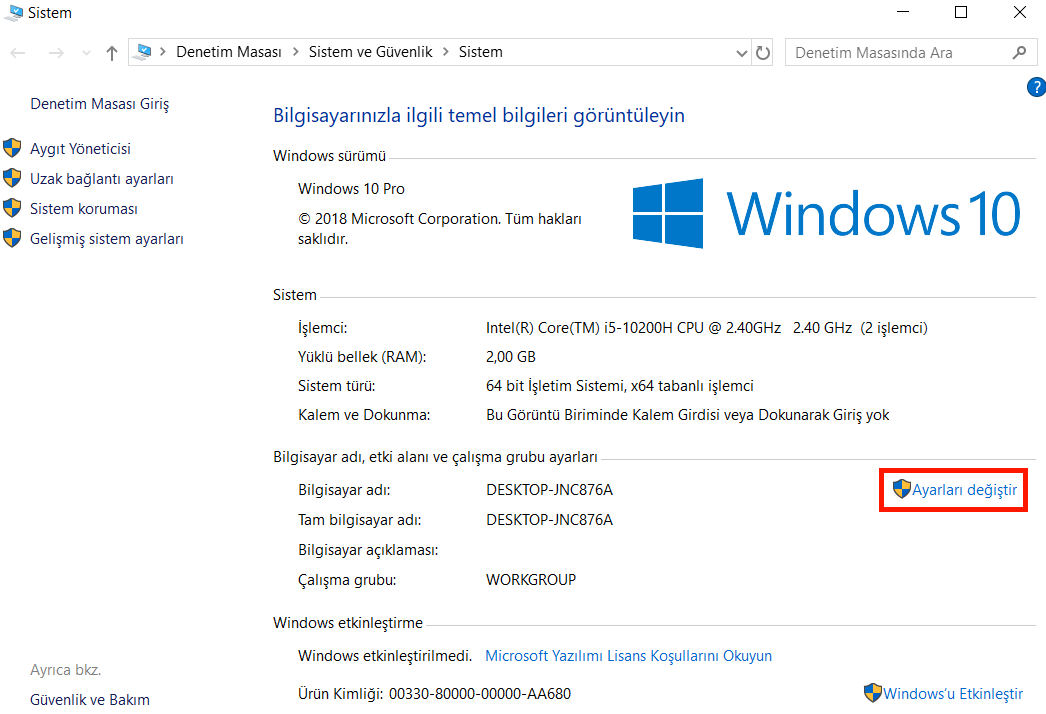Select the Windows etkinleştirilmedi status text
The width and height of the screenshot is (1046, 714).
tap(385, 656)
